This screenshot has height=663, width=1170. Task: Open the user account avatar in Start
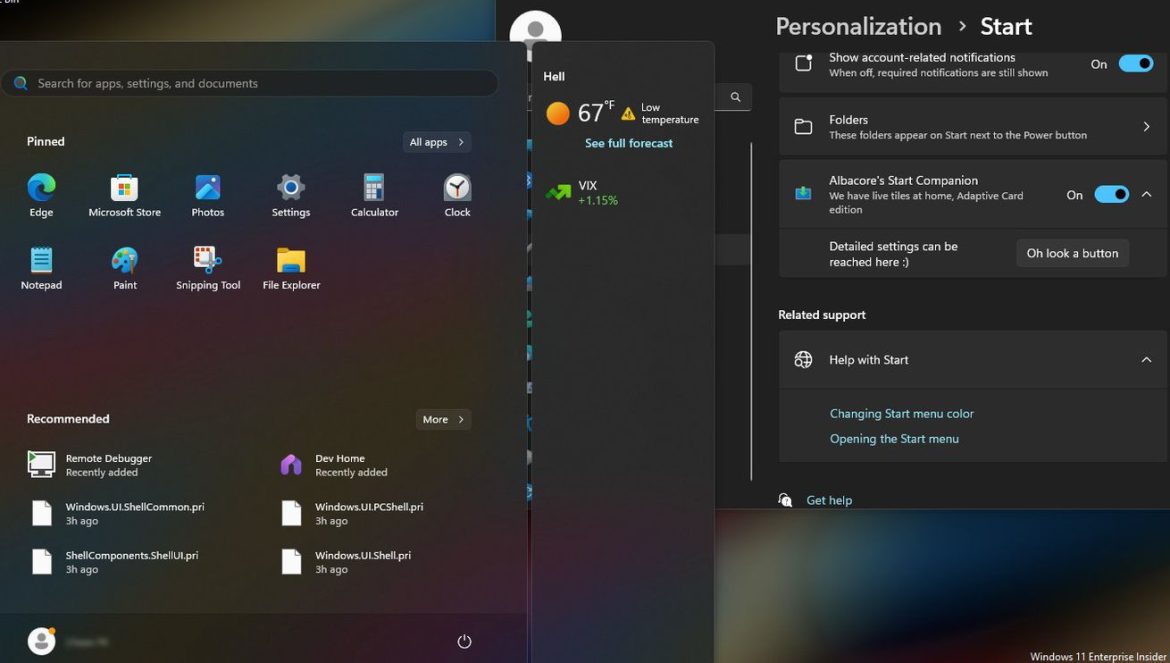tap(41, 641)
